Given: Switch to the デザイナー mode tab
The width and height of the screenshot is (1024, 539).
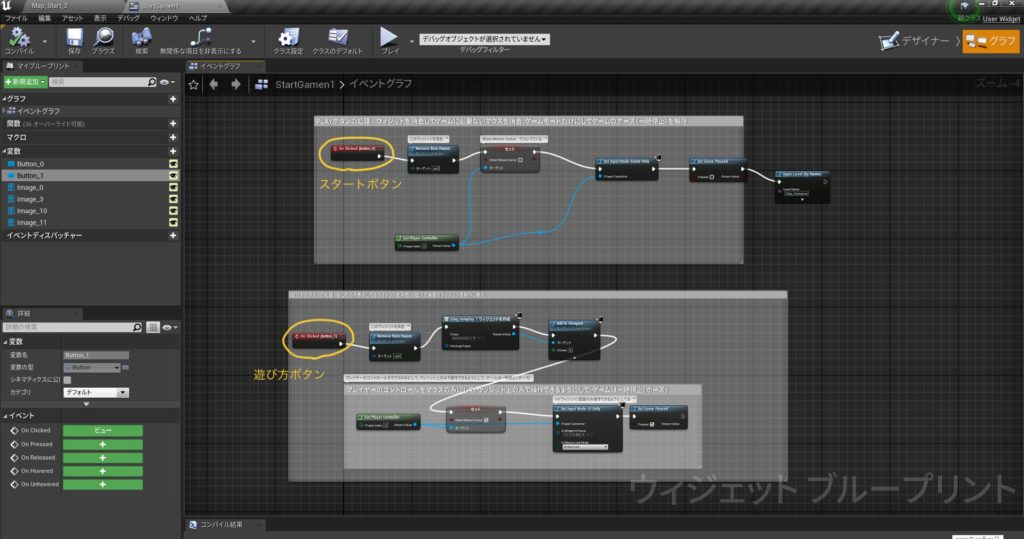Looking at the screenshot, I should 915,41.
